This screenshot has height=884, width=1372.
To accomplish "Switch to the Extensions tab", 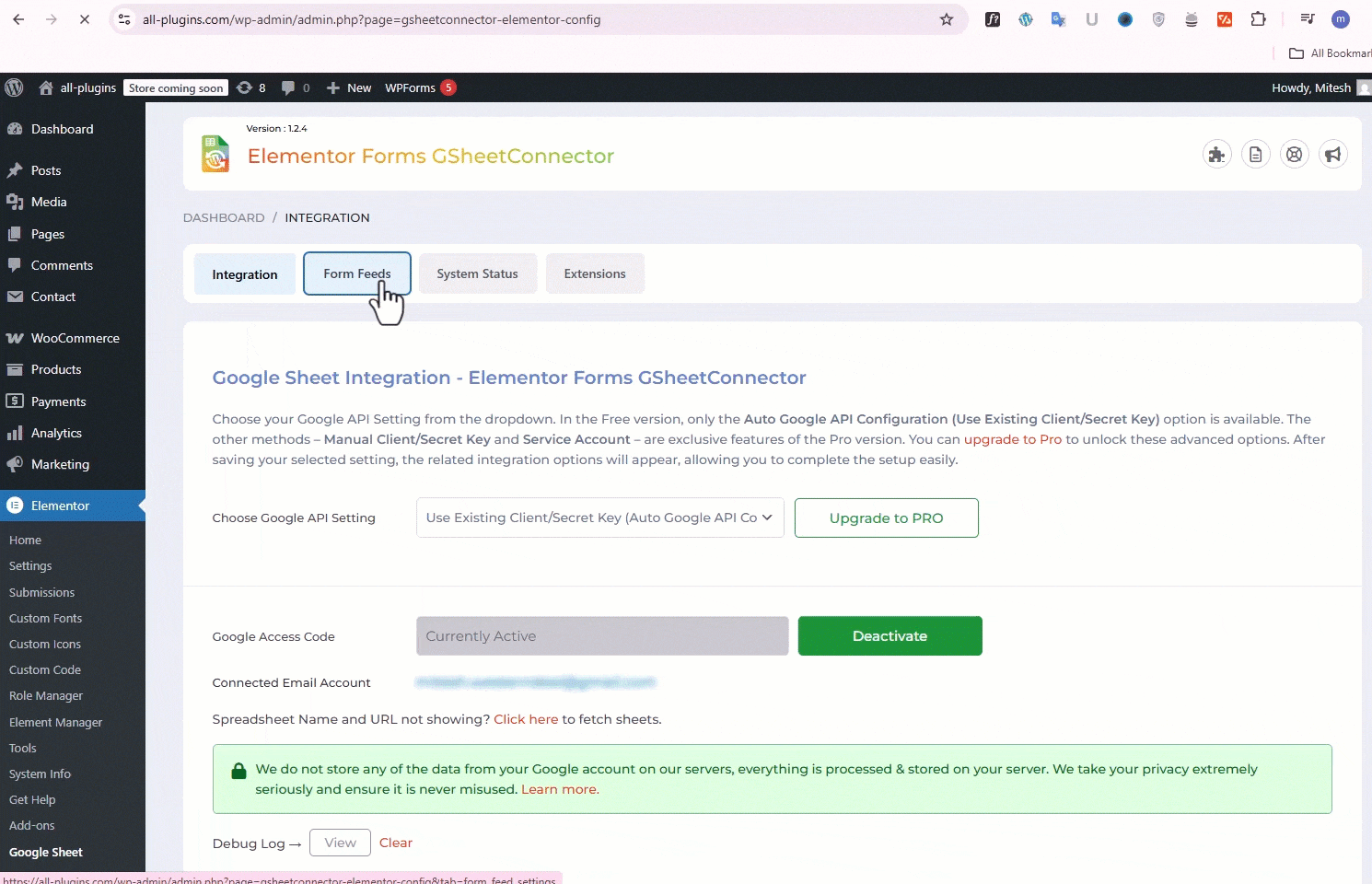I will point(595,273).
